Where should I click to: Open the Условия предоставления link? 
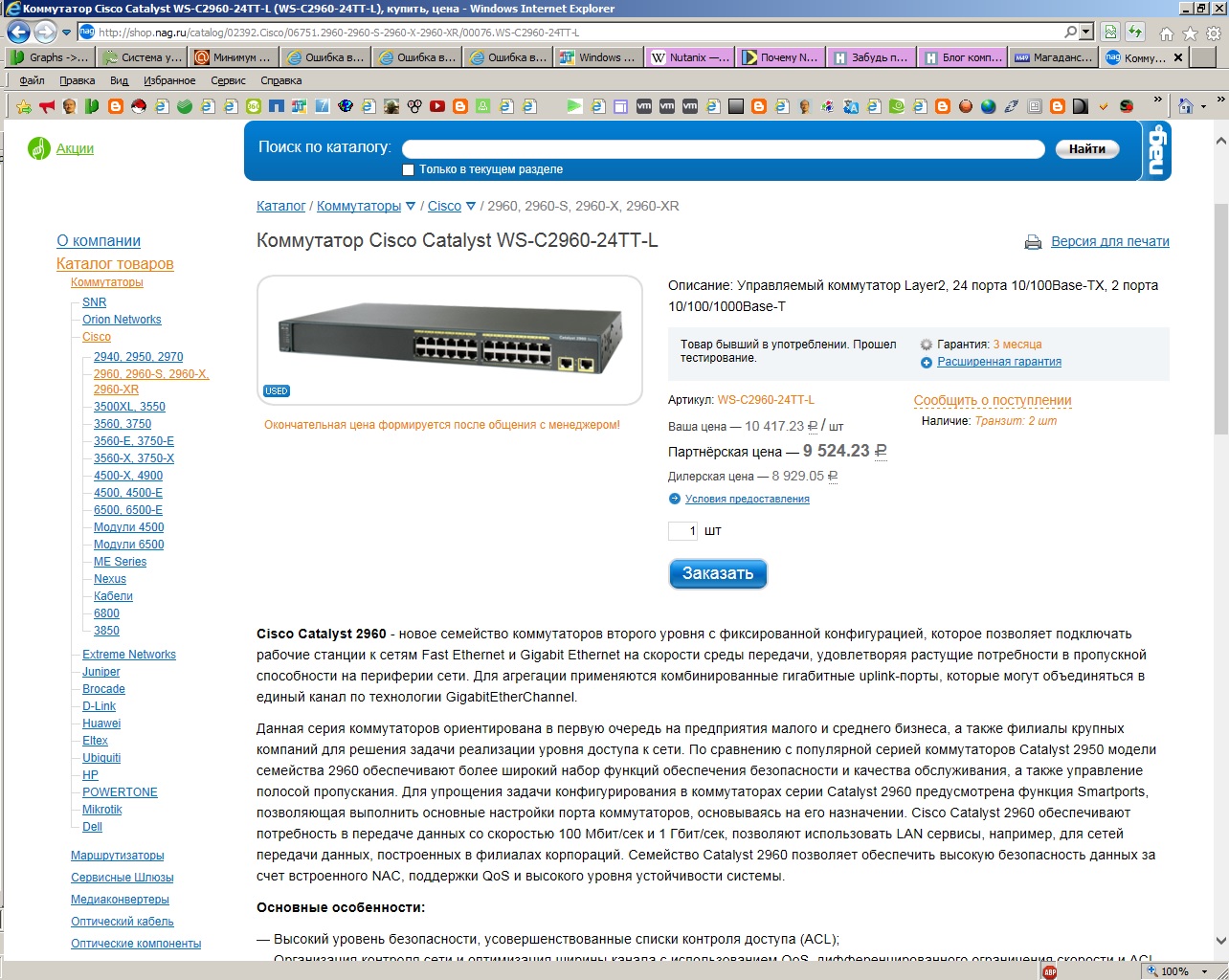[748, 499]
